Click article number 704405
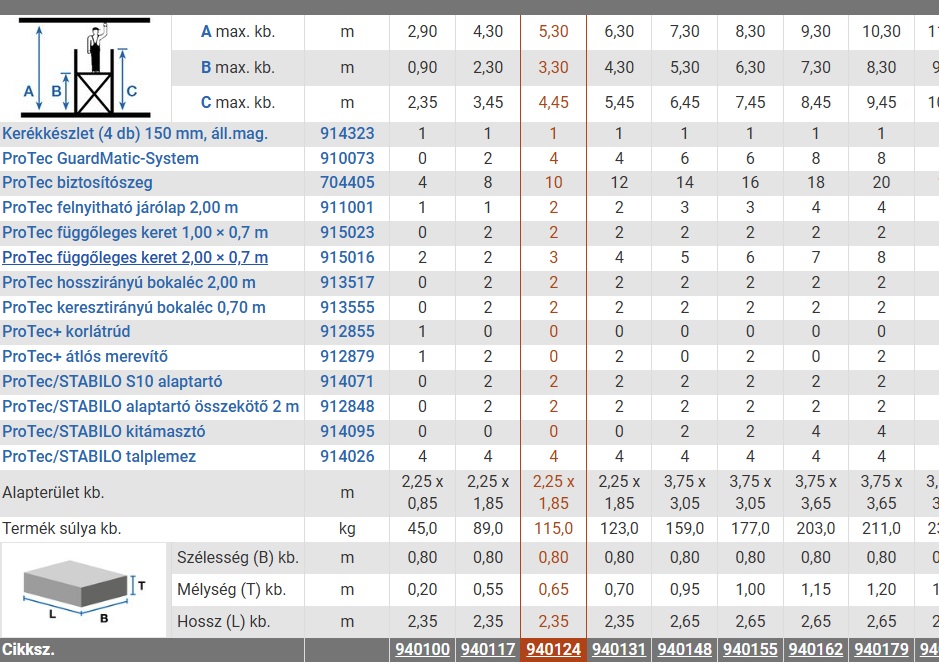The image size is (939, 662). pyautogui.click(x=347, y=182)
